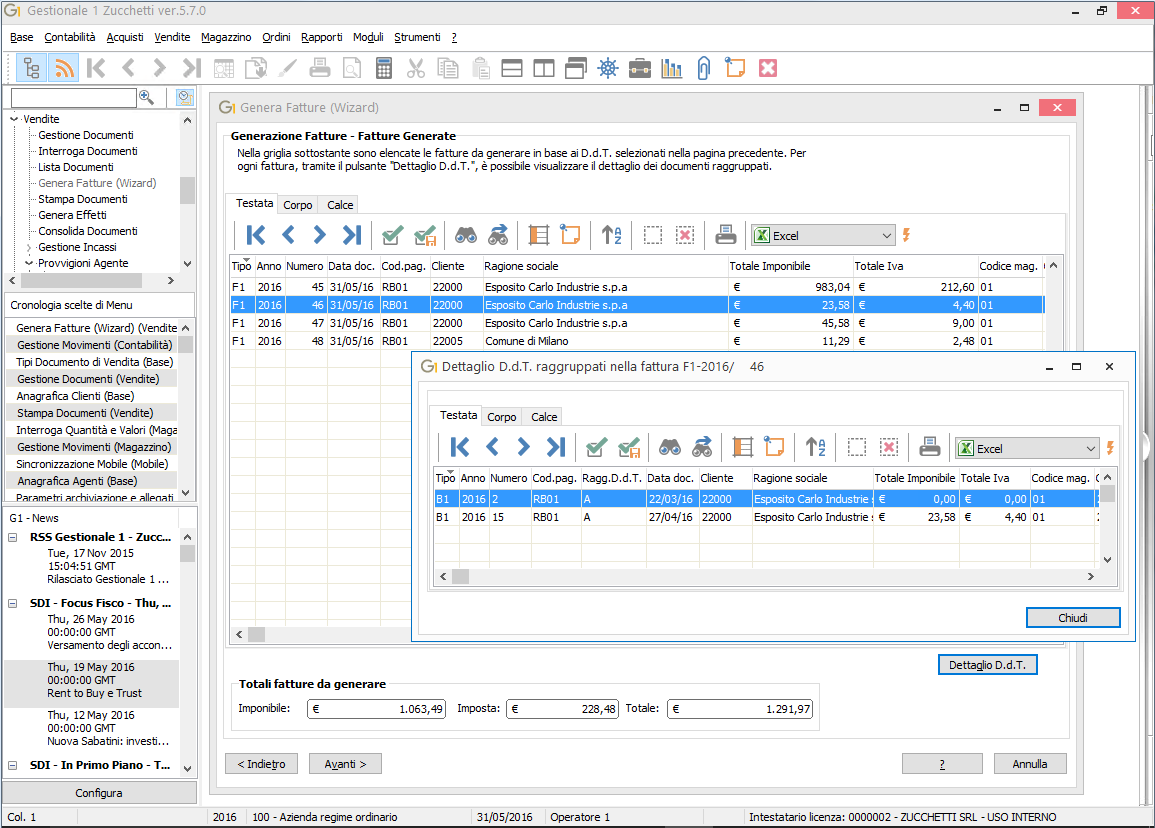
Task: Click select all dashed box icon in wizard toolbar
Action: 653,235
